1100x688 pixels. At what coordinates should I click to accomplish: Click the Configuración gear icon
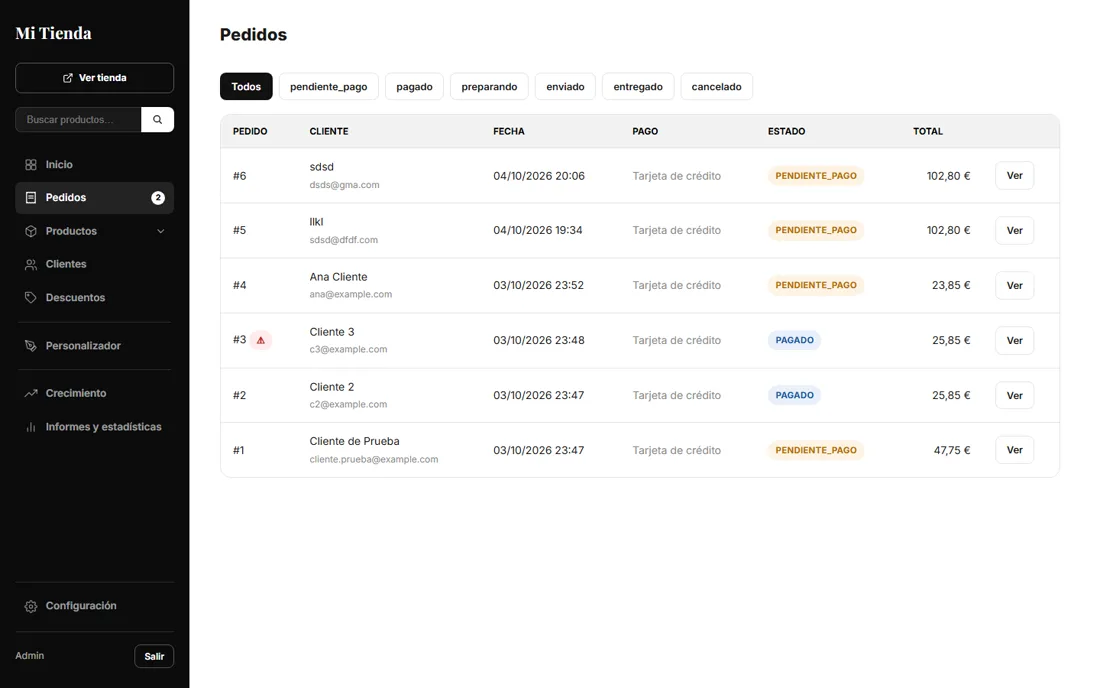(x=31, y=606)
